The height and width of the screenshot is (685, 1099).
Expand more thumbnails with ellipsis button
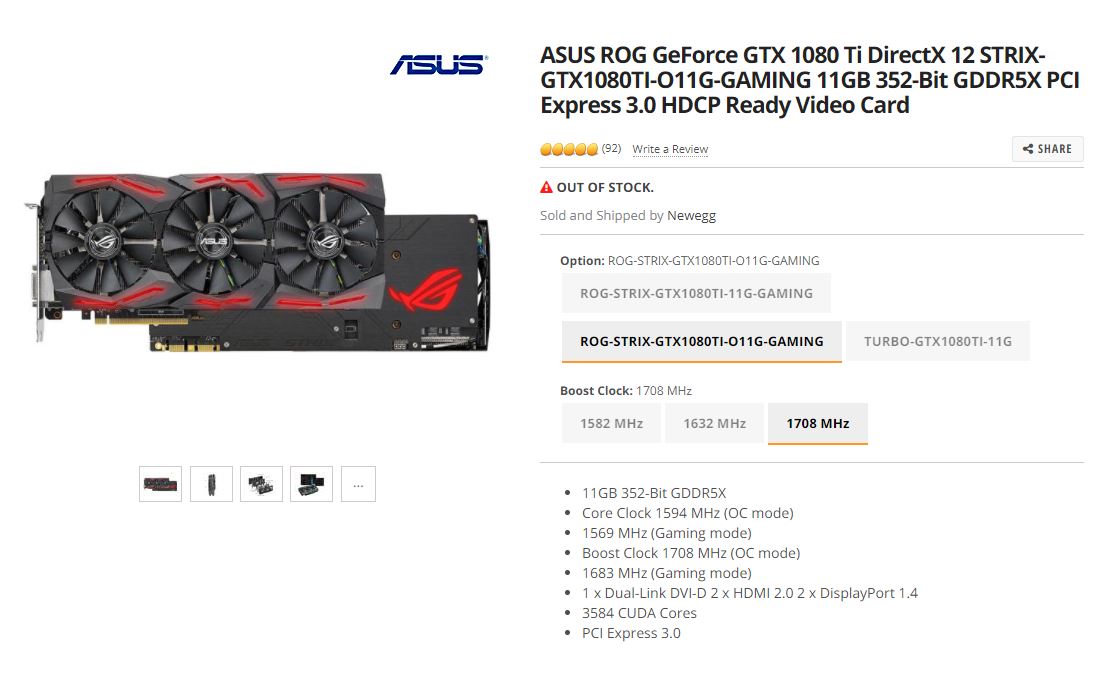pos(358,484)
